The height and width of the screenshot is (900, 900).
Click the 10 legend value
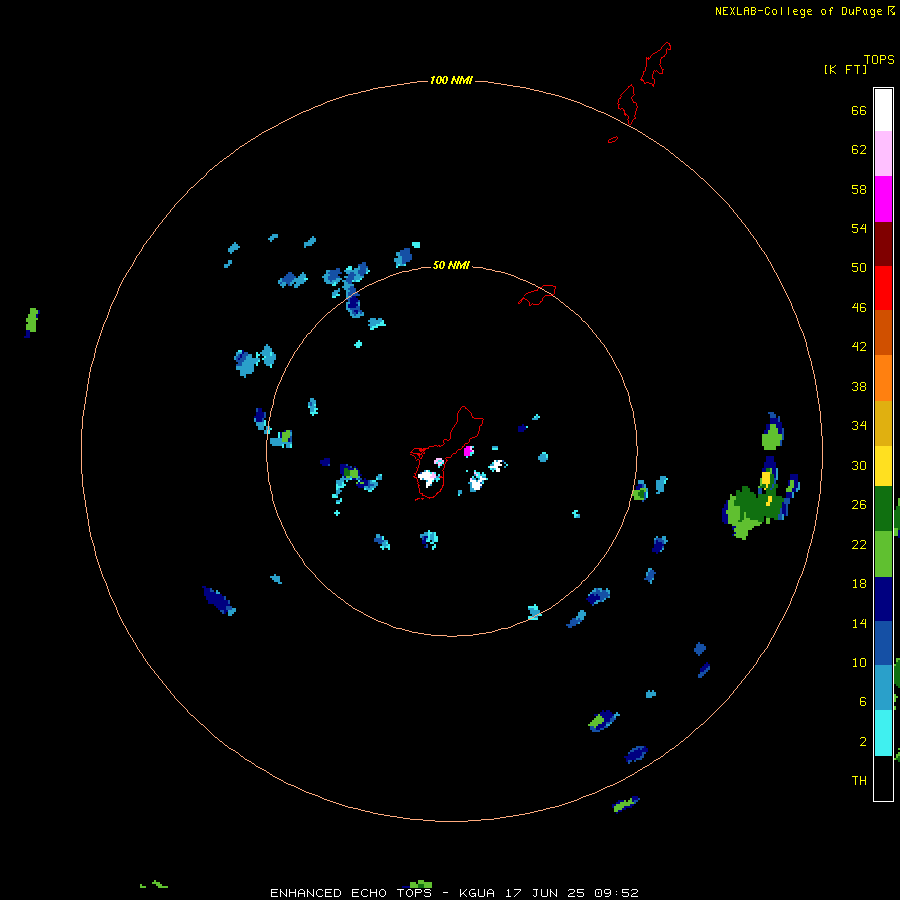[x=859, y=663]
